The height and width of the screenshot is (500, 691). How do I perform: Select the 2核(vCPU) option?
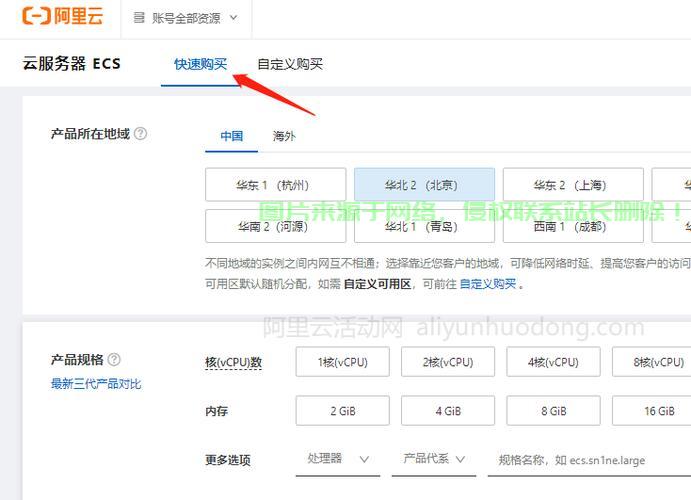pyautogui.click(x=448, y=362)
